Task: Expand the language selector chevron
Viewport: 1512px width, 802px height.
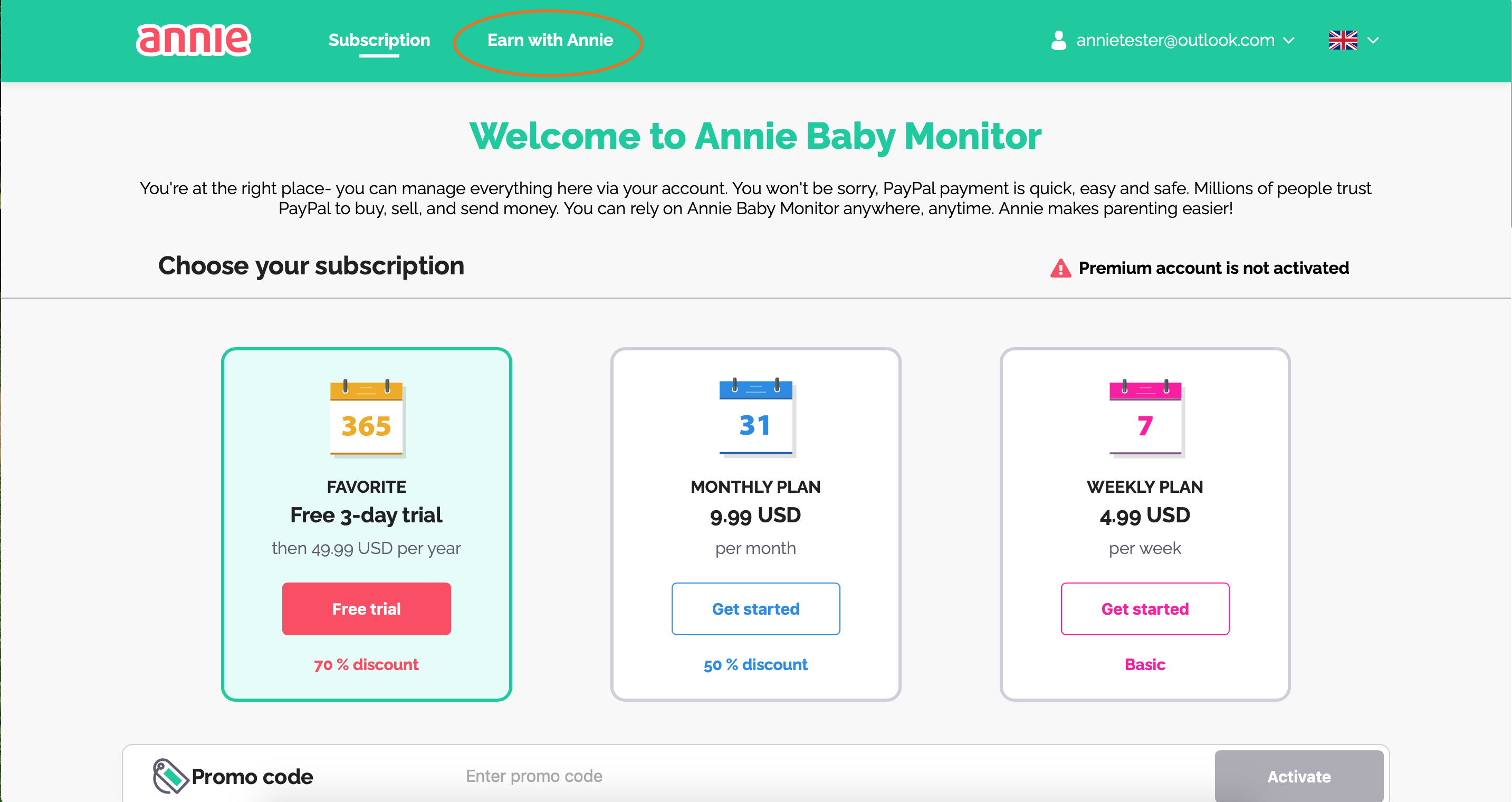Action: 1373,40
